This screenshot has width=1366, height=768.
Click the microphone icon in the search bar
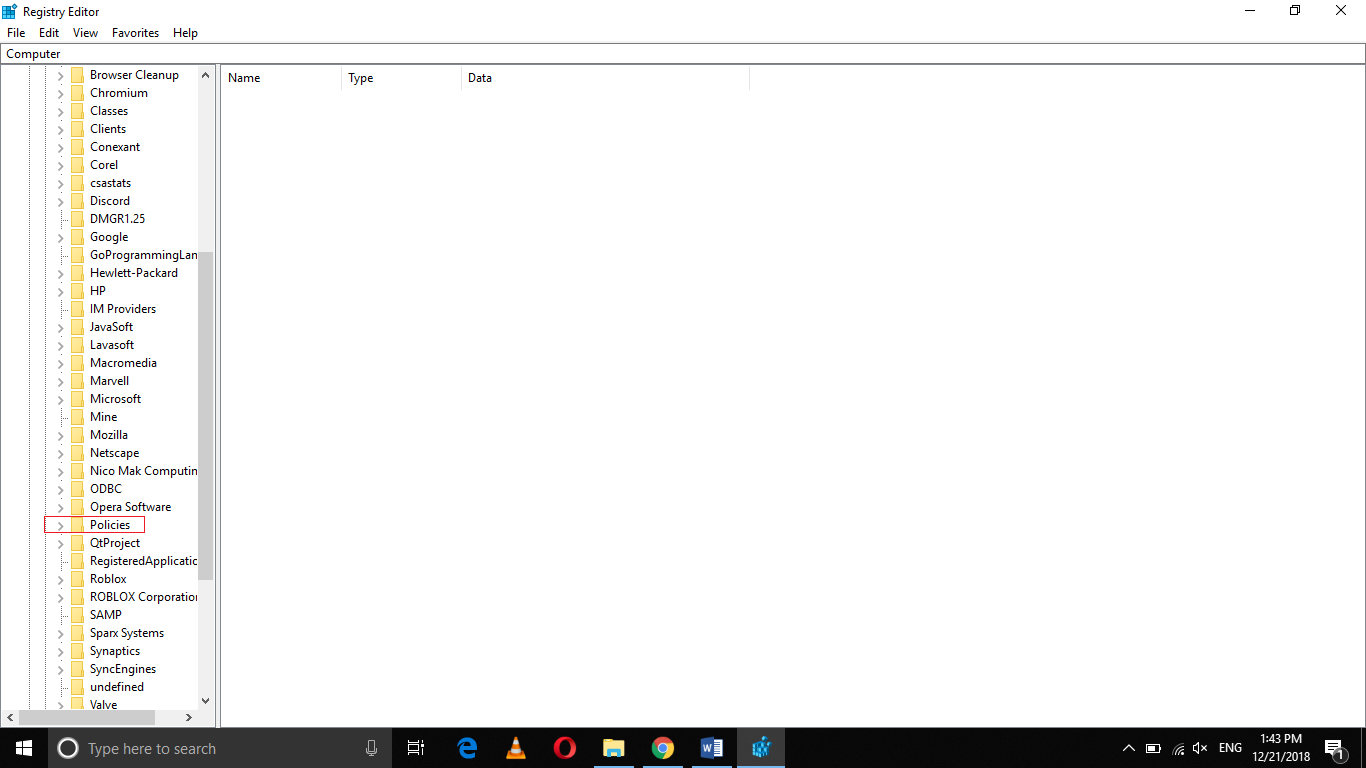(x=371, y=748)
